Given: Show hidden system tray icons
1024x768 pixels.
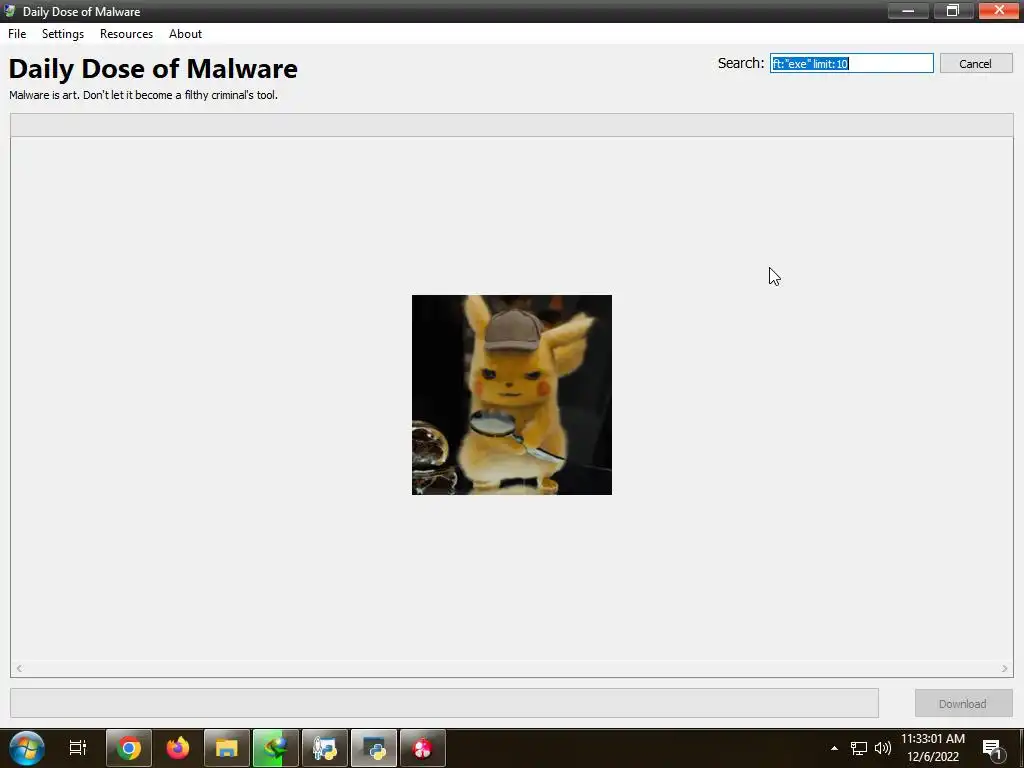Looking at the screenshot, I should 834,748.
